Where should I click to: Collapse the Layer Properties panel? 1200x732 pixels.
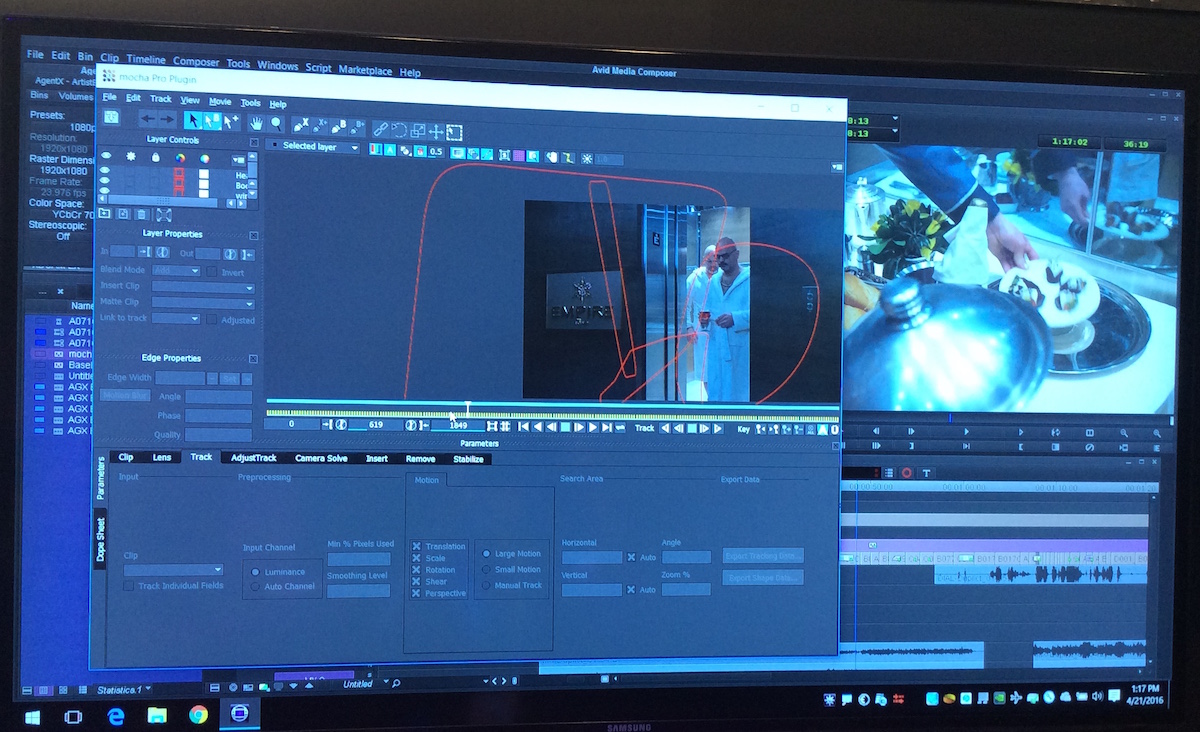coord(254,236)
